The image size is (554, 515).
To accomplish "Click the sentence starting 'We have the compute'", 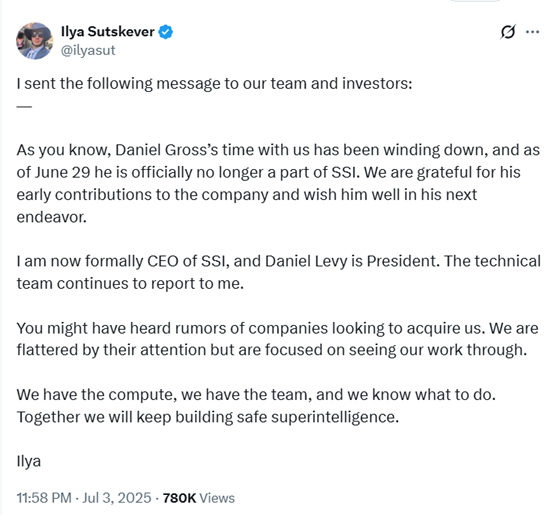I will (256, 395).
